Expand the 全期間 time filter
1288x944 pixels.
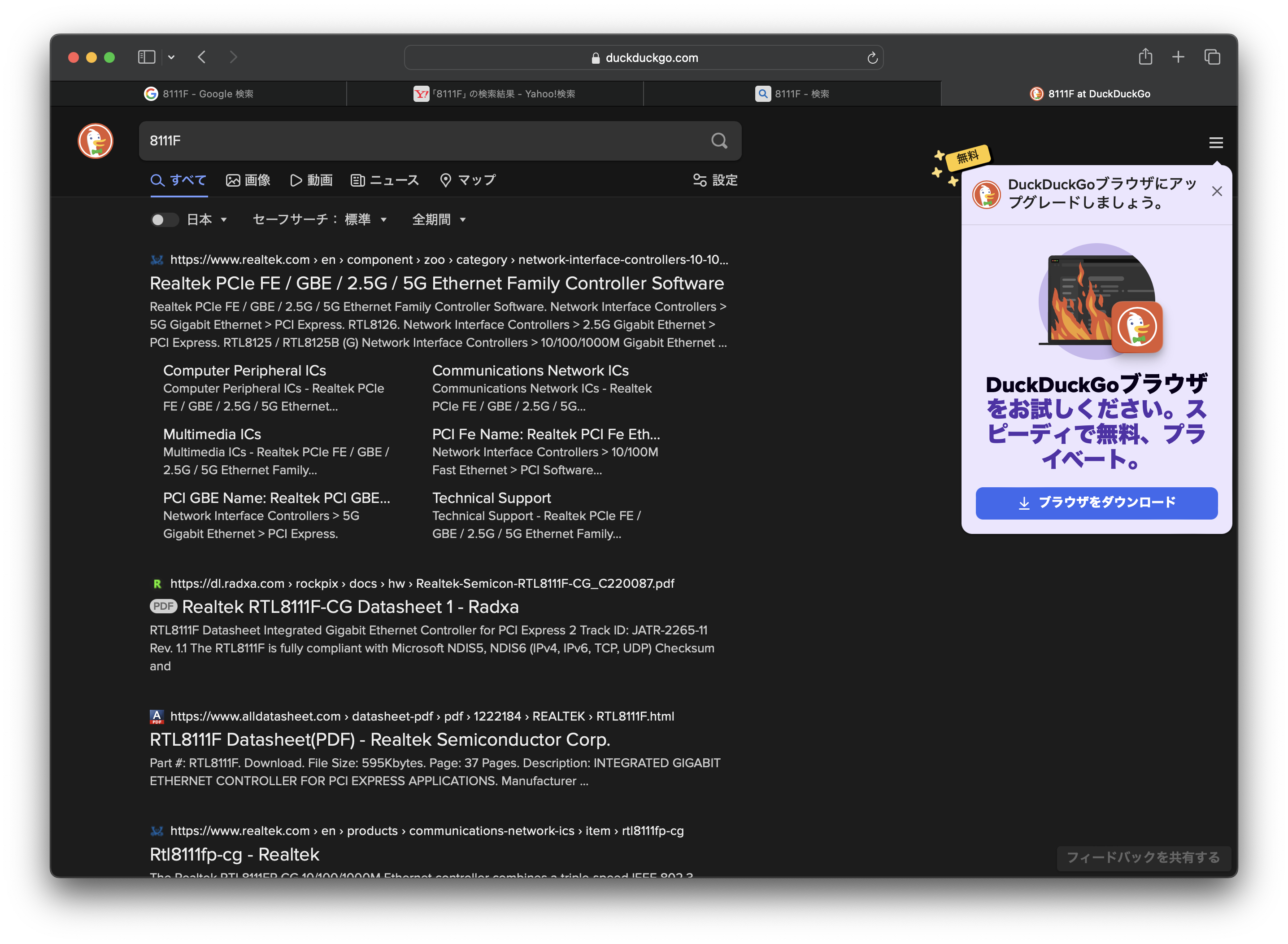[439, 219]
